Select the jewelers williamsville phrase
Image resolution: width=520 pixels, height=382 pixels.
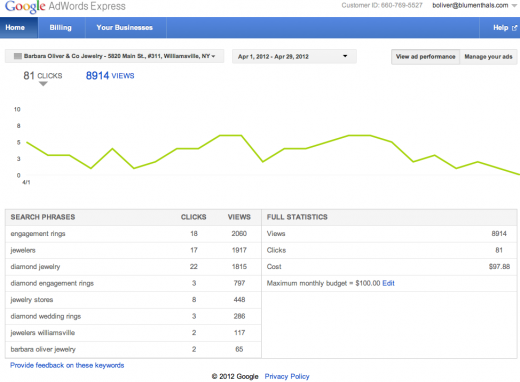(x=43, y=333)
